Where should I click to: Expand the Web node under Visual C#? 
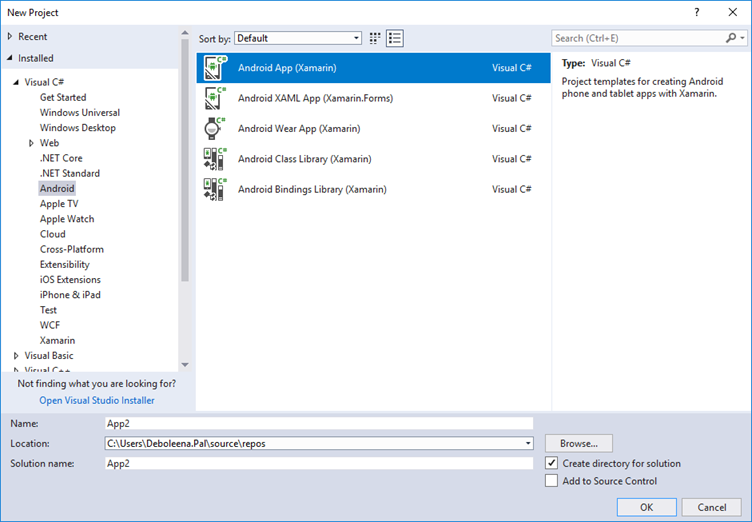[31, 143]
